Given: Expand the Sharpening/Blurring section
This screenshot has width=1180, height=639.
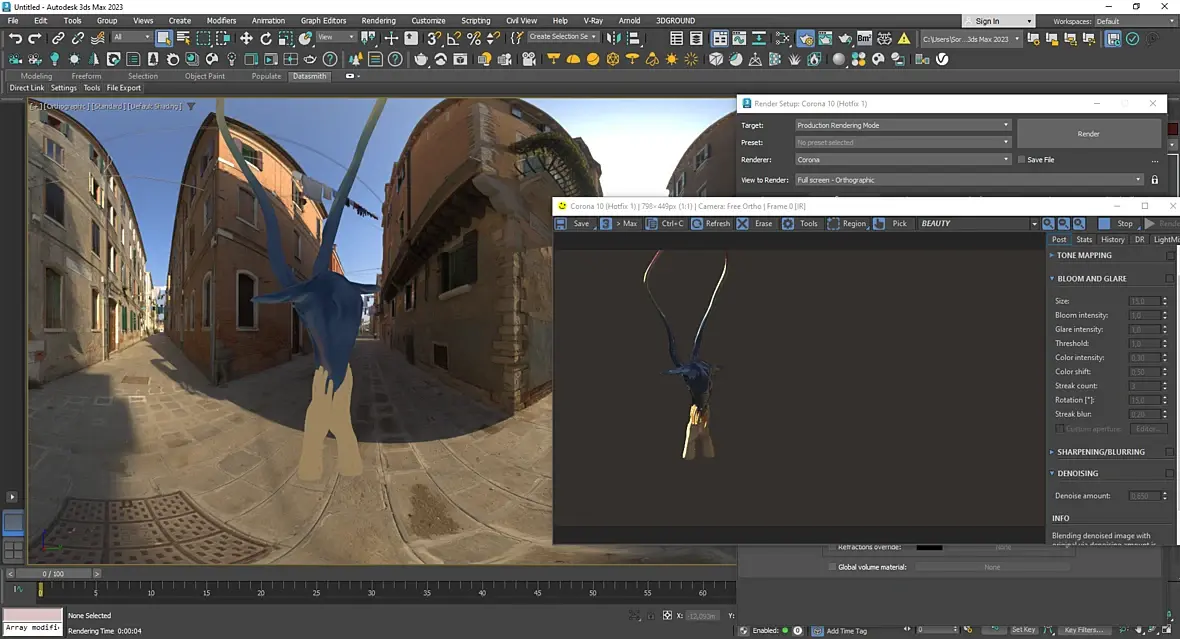Looking at the screenshot, I should pos(1100,452).
